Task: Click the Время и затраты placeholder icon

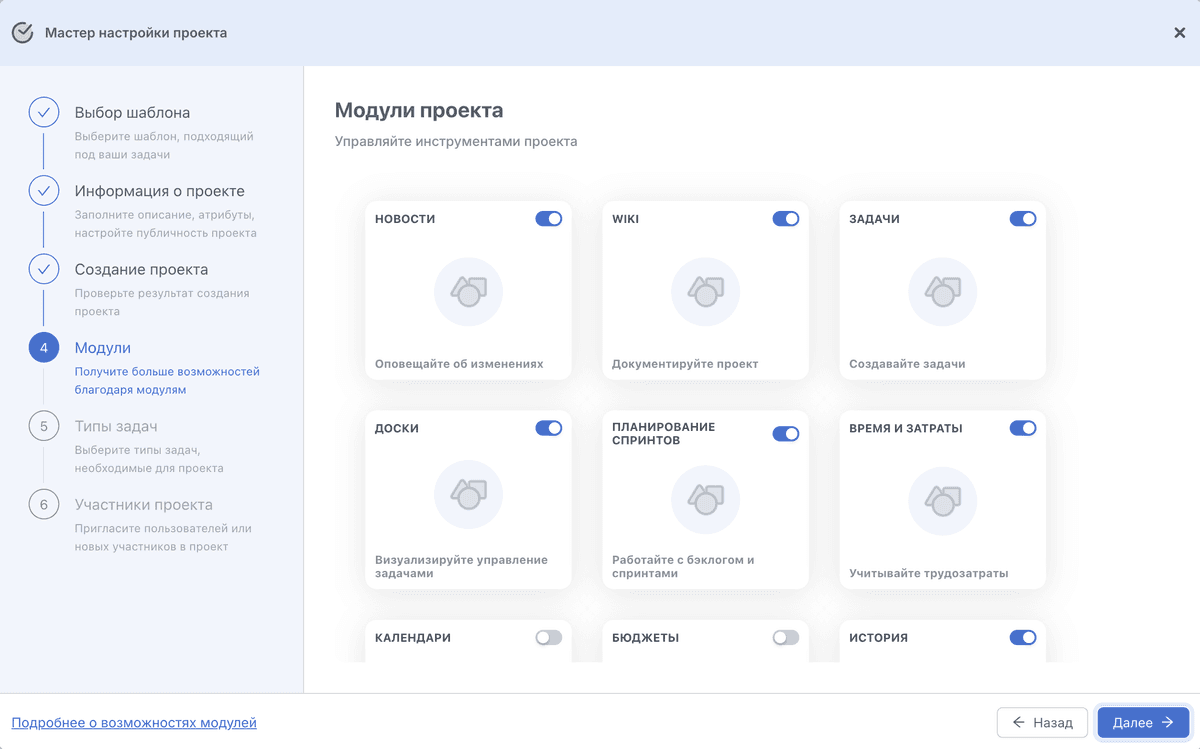Action: click(x=942, y=501)
